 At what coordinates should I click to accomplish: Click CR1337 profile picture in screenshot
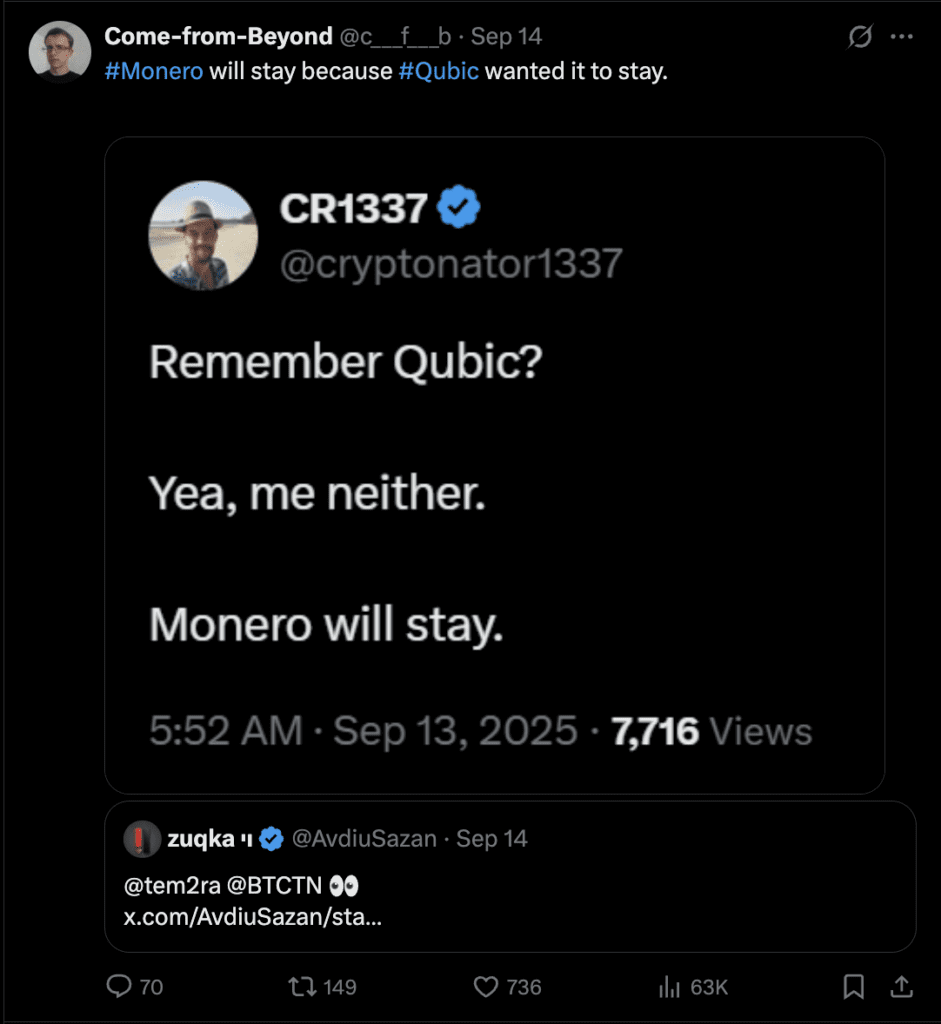coord(203,236)
